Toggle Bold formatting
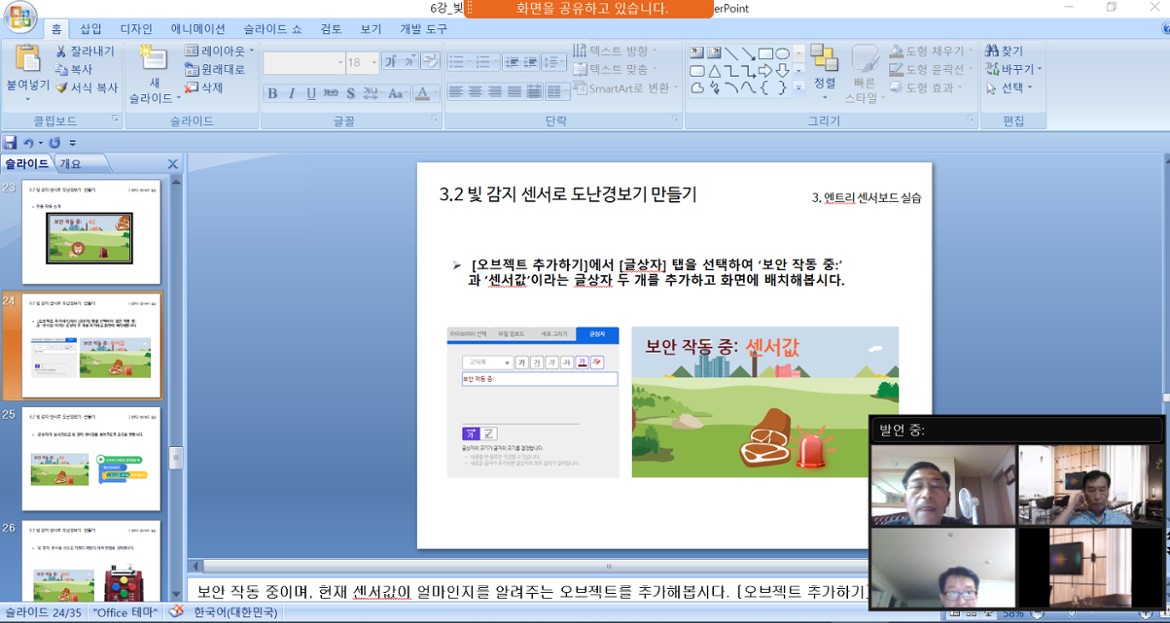This screenshot has height=623, width=1170. click(x=272, y=93)
